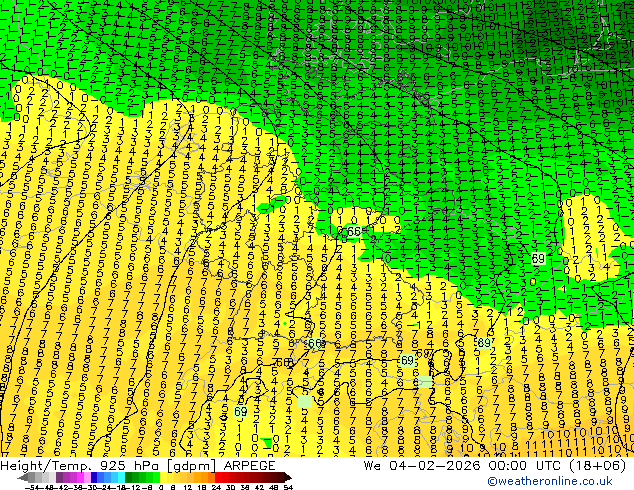Pick the yellow swatch in the legend
The height and width of the screenshot is (490, 634).
(163, 477)
